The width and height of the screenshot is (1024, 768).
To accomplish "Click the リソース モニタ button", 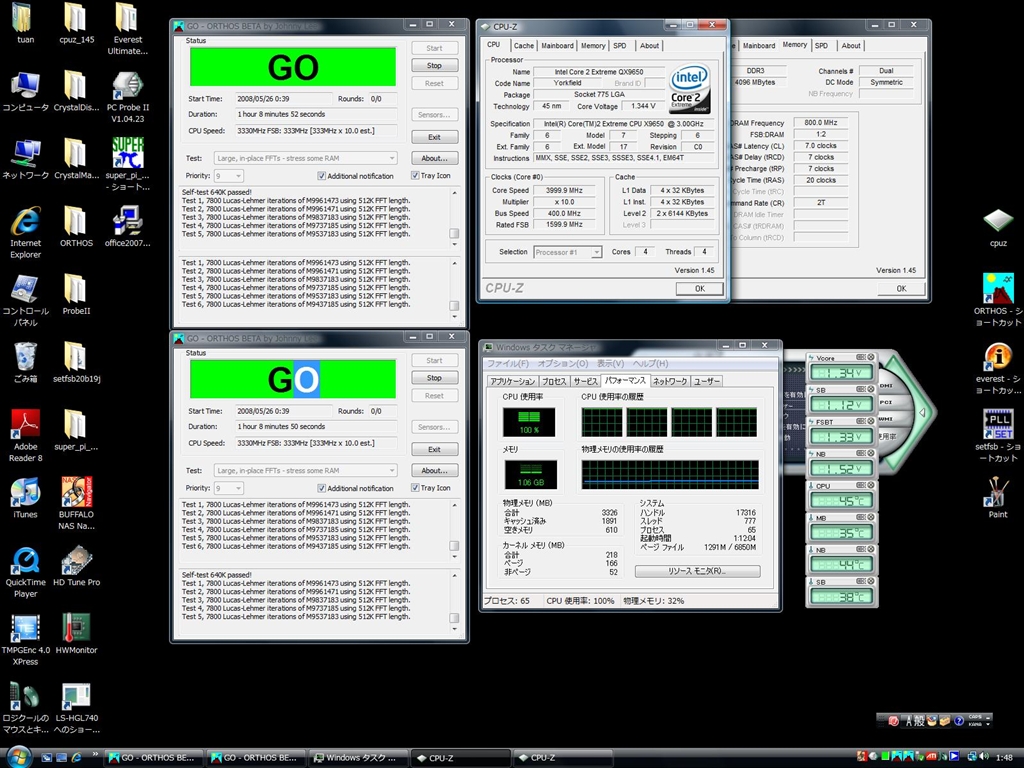I will [x=697, y=571].
